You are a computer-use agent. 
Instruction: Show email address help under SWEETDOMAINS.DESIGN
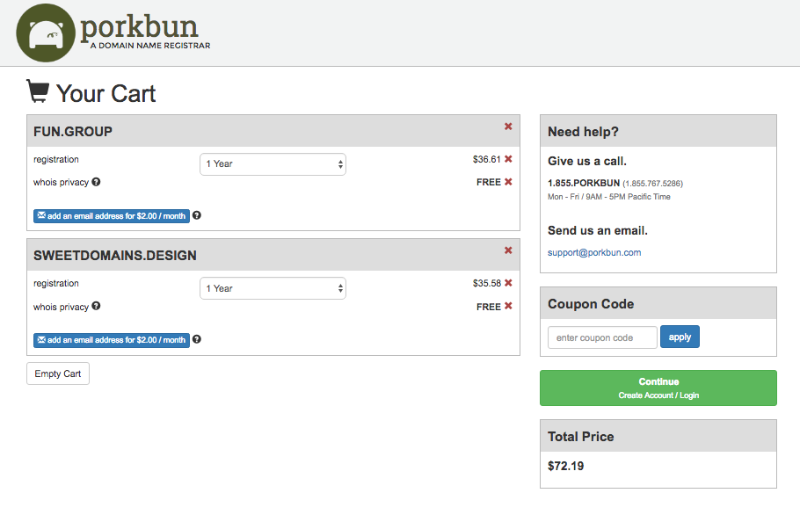(197, 339)
